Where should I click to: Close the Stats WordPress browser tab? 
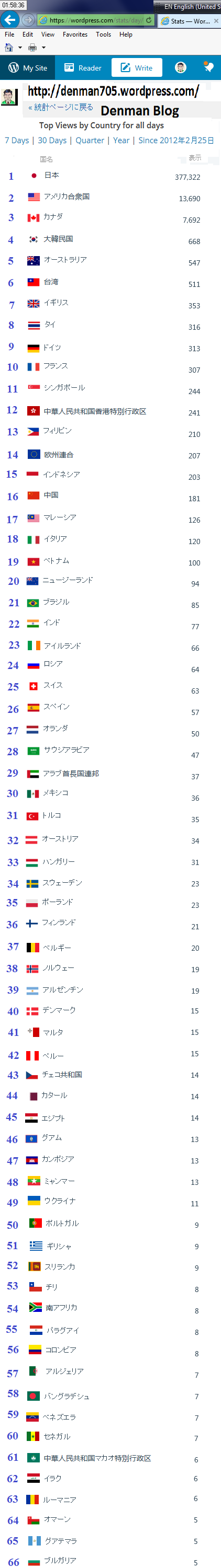pos(216,21)
